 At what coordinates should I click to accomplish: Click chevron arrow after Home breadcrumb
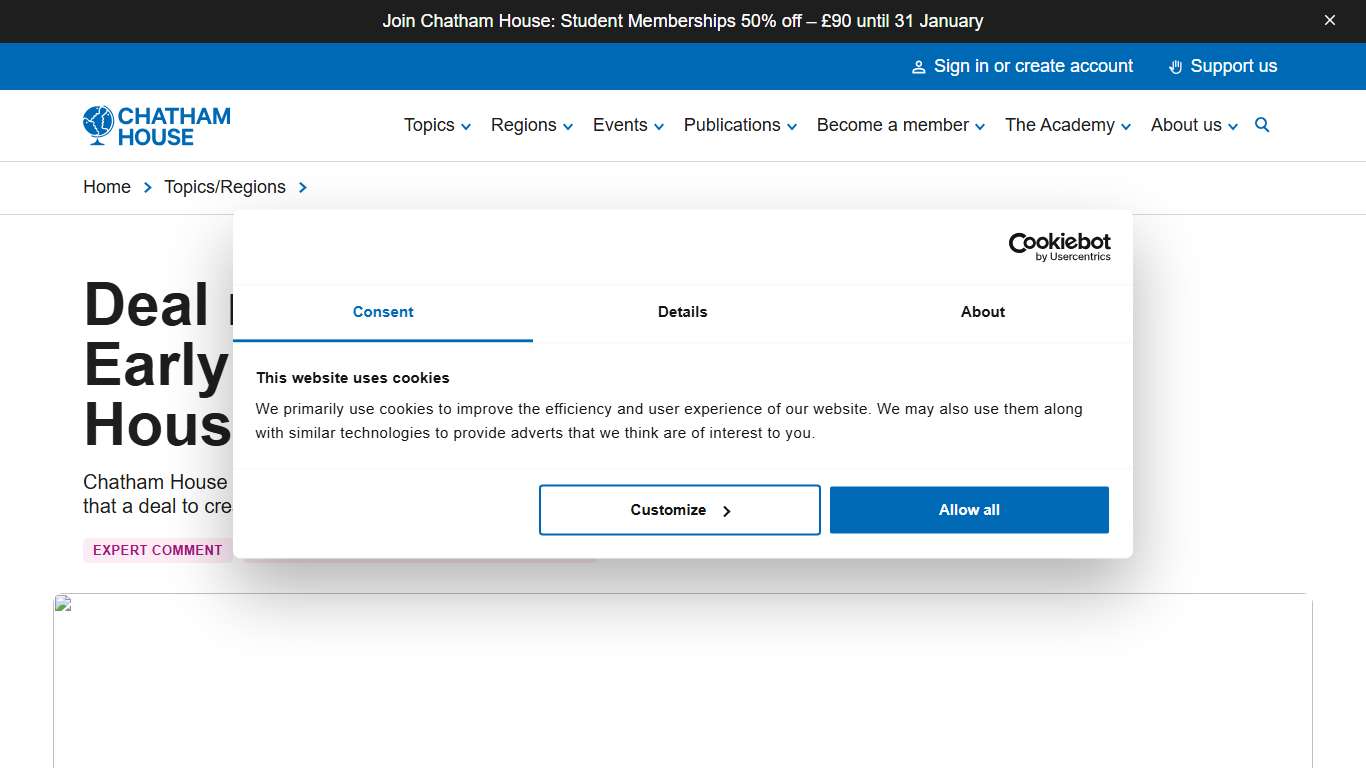click(148, 187)
